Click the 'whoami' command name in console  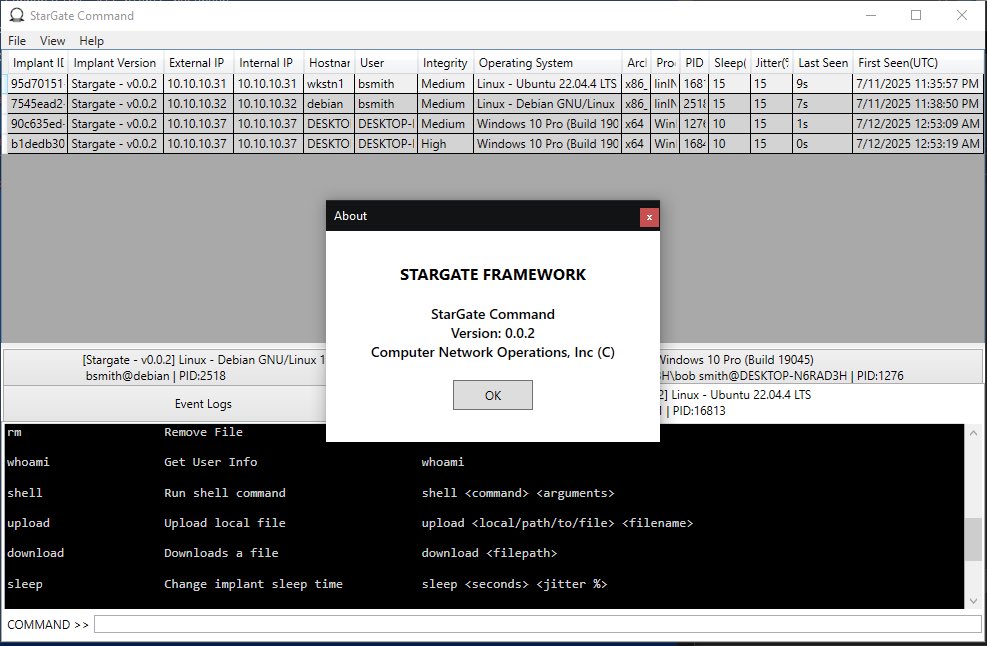(x=28, y=462)
